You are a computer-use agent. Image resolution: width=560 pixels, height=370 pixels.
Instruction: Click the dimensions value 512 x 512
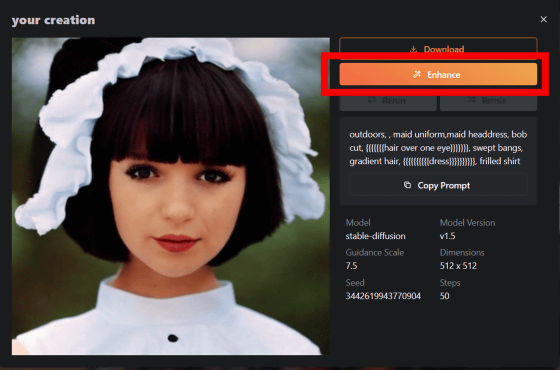pyautogui.click(x=458, y=266)
